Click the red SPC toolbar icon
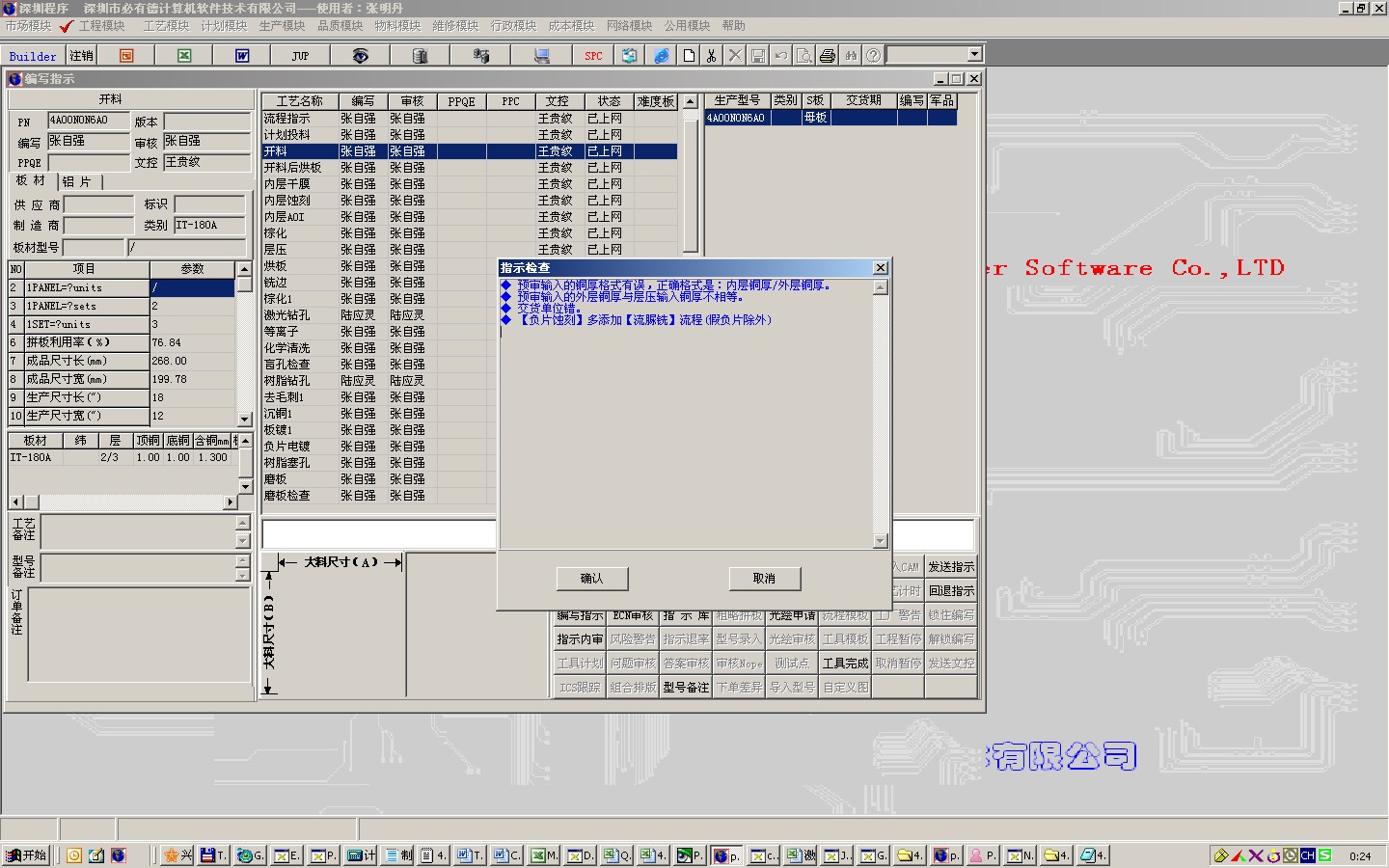This screenshot has height=868, width=1389. click(x=593, y=56)
